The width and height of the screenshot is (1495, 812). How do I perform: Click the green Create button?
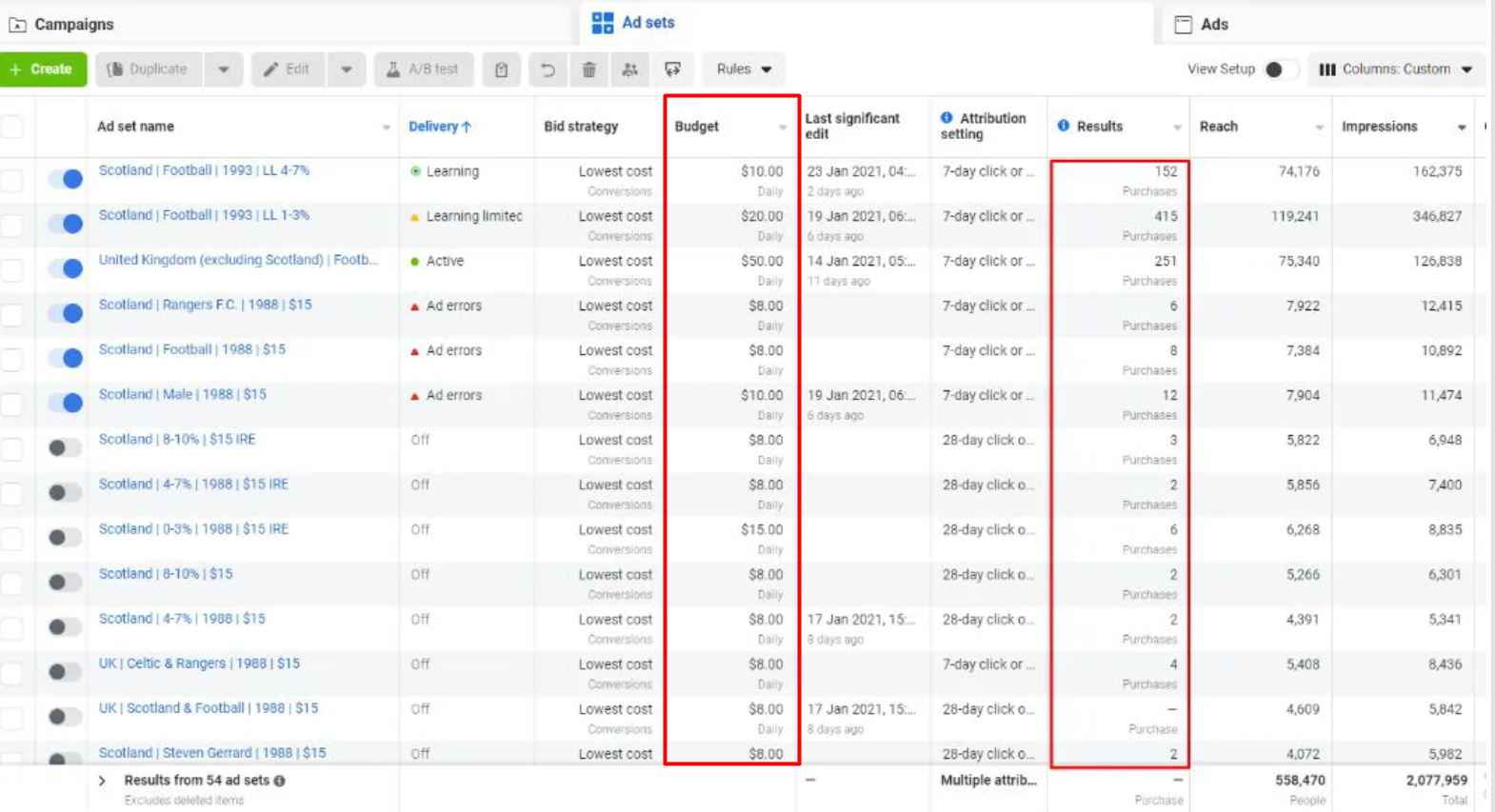(x=43, y=69)
